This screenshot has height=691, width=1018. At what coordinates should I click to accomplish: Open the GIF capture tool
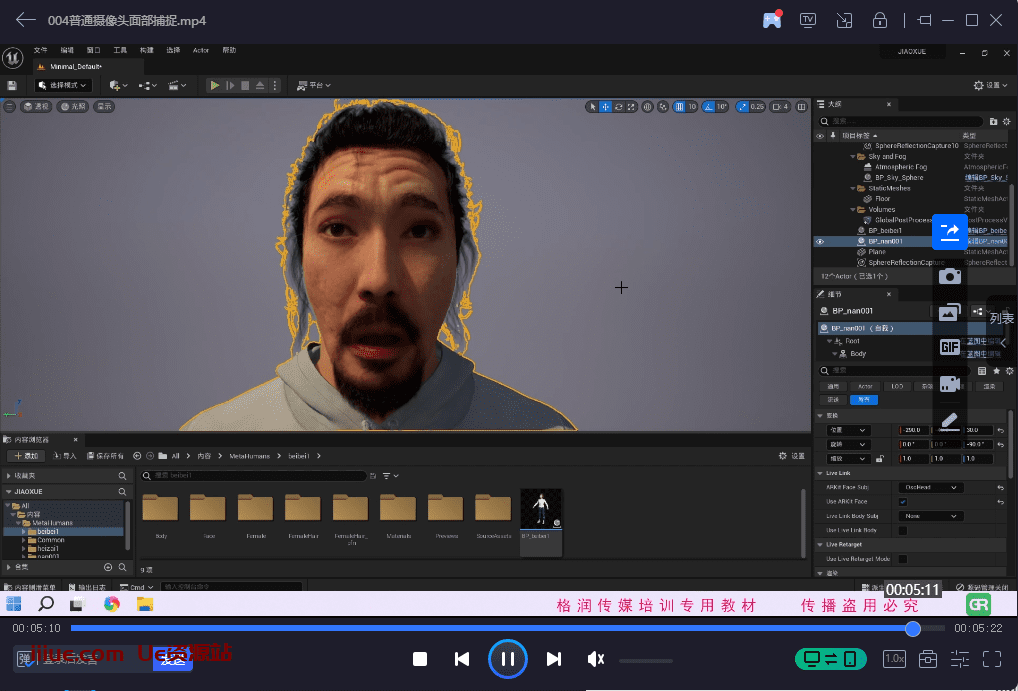pos(949,347)
